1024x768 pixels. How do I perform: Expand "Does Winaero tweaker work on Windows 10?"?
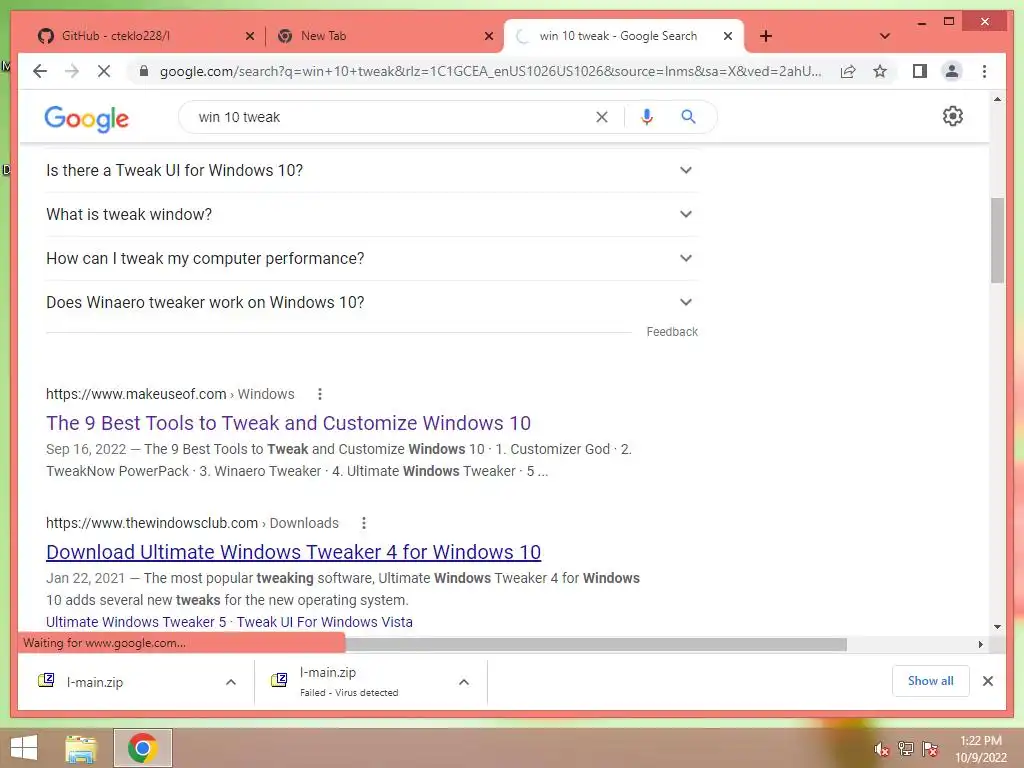pyautogui.click(x=372, y=302)
